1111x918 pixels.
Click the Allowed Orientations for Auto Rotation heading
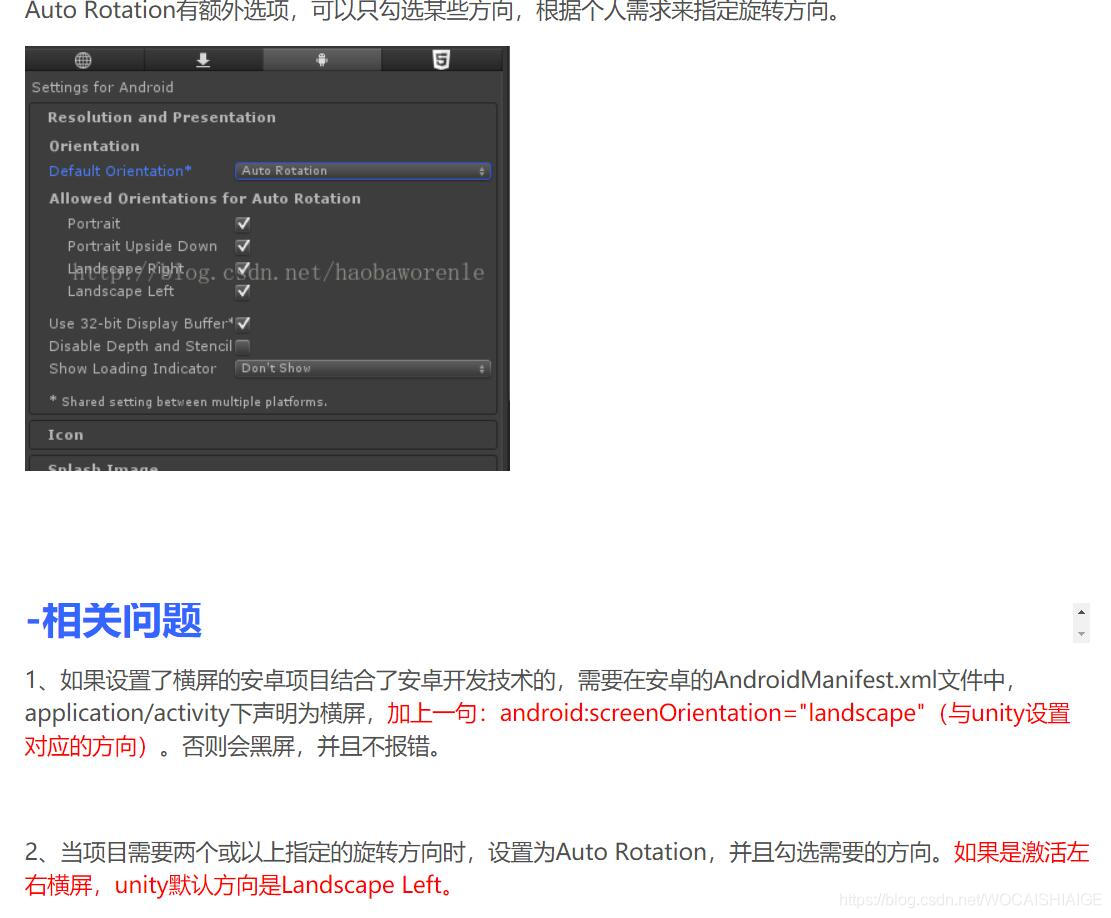coord(205,199)
